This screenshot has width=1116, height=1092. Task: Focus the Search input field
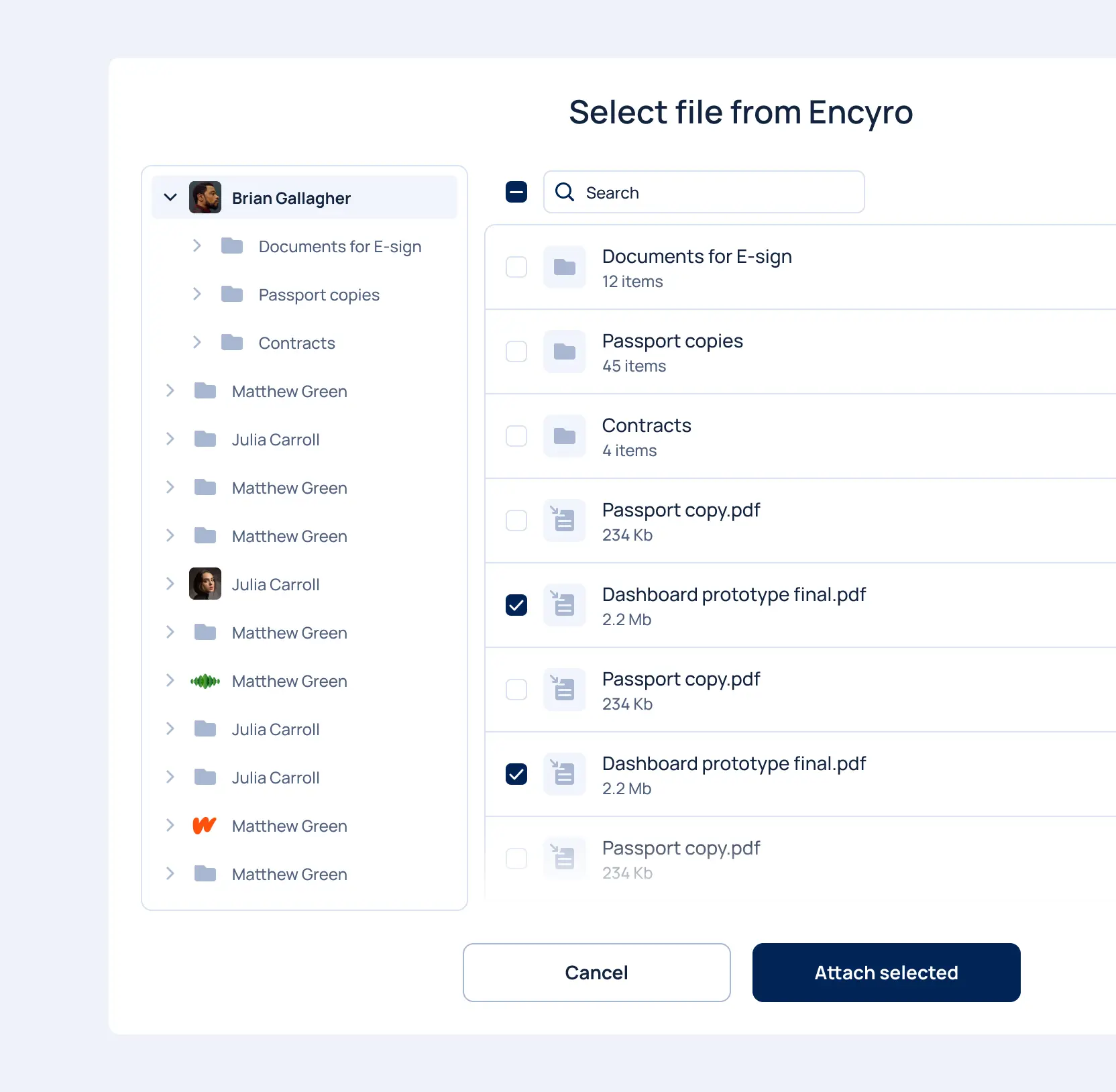coord(704,192)
